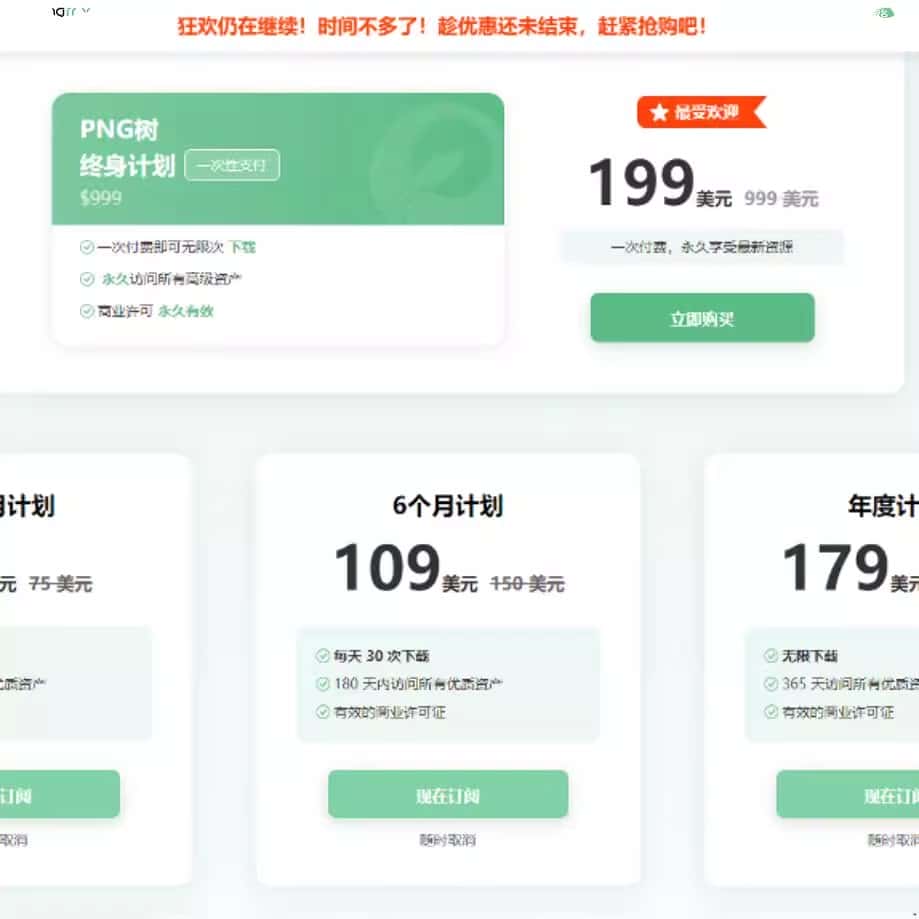Click the 6个月计划 card title
This screenshot has width=919, height=919.
[x=448, y=505]
